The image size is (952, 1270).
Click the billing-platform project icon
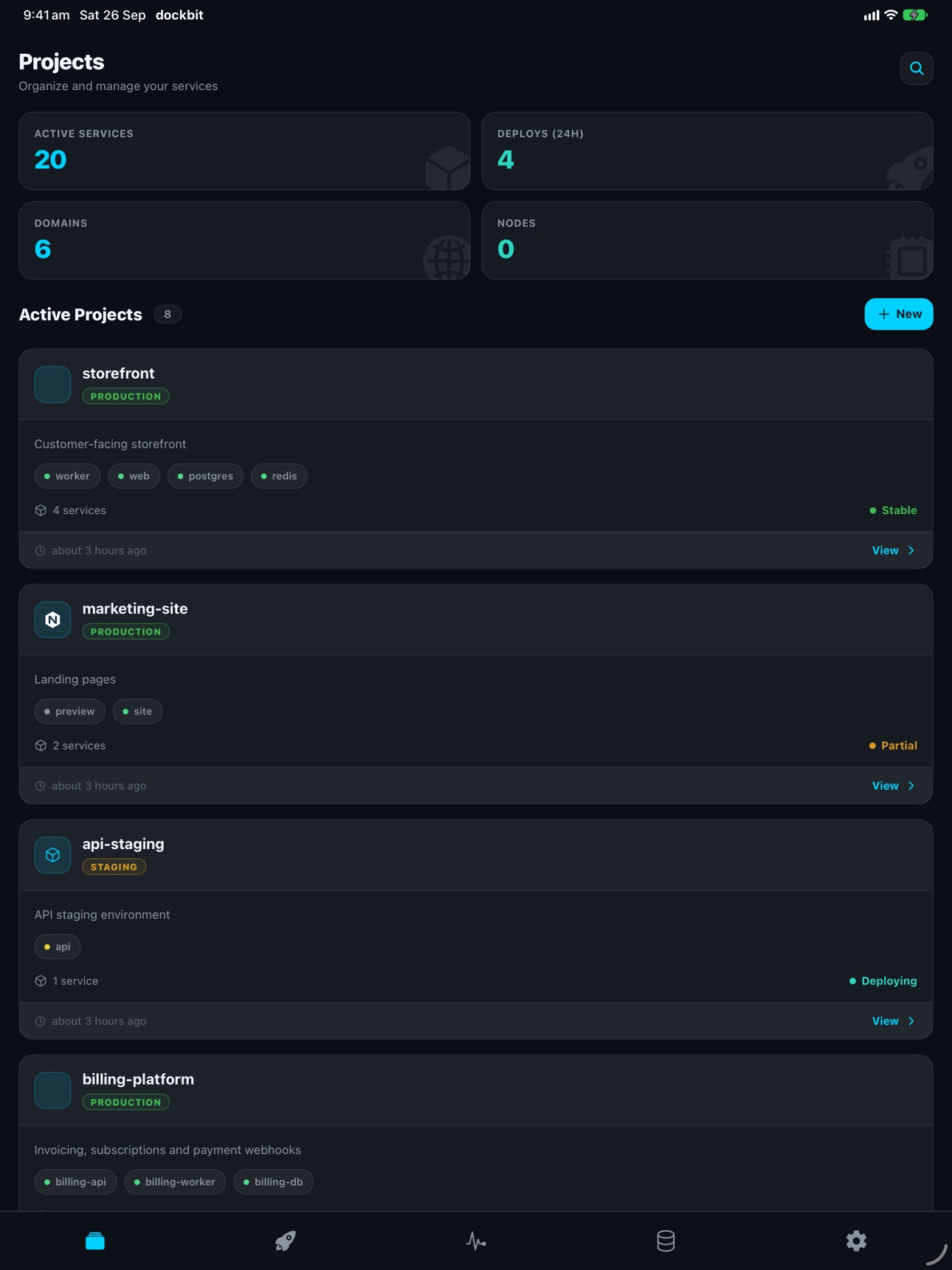[x=52, y=1091]
